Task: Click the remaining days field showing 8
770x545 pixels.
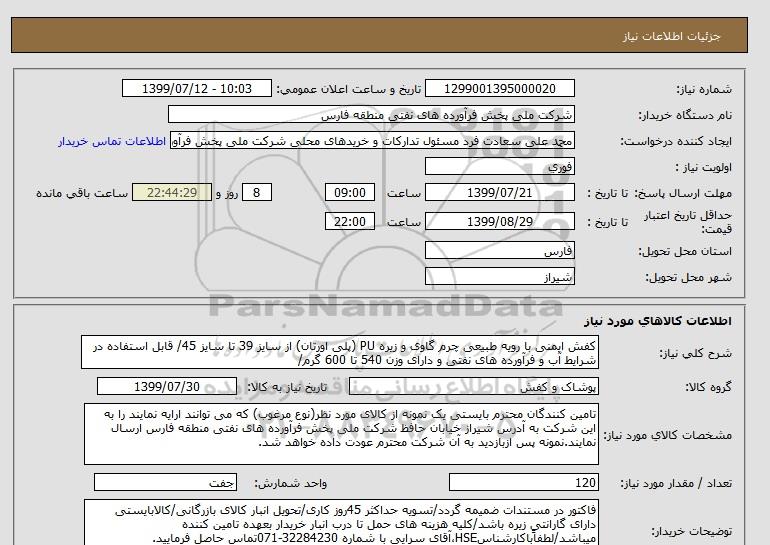Action: 257,193
